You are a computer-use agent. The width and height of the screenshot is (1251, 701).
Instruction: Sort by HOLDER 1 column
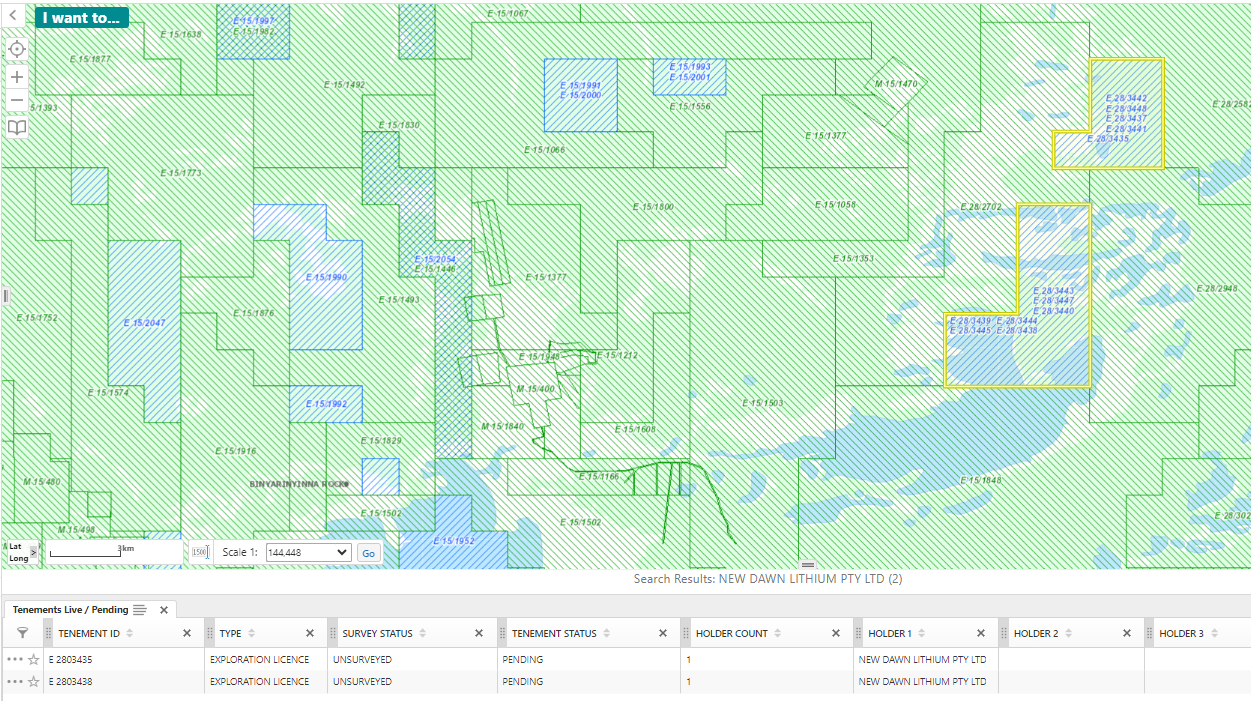coord(921,633)
